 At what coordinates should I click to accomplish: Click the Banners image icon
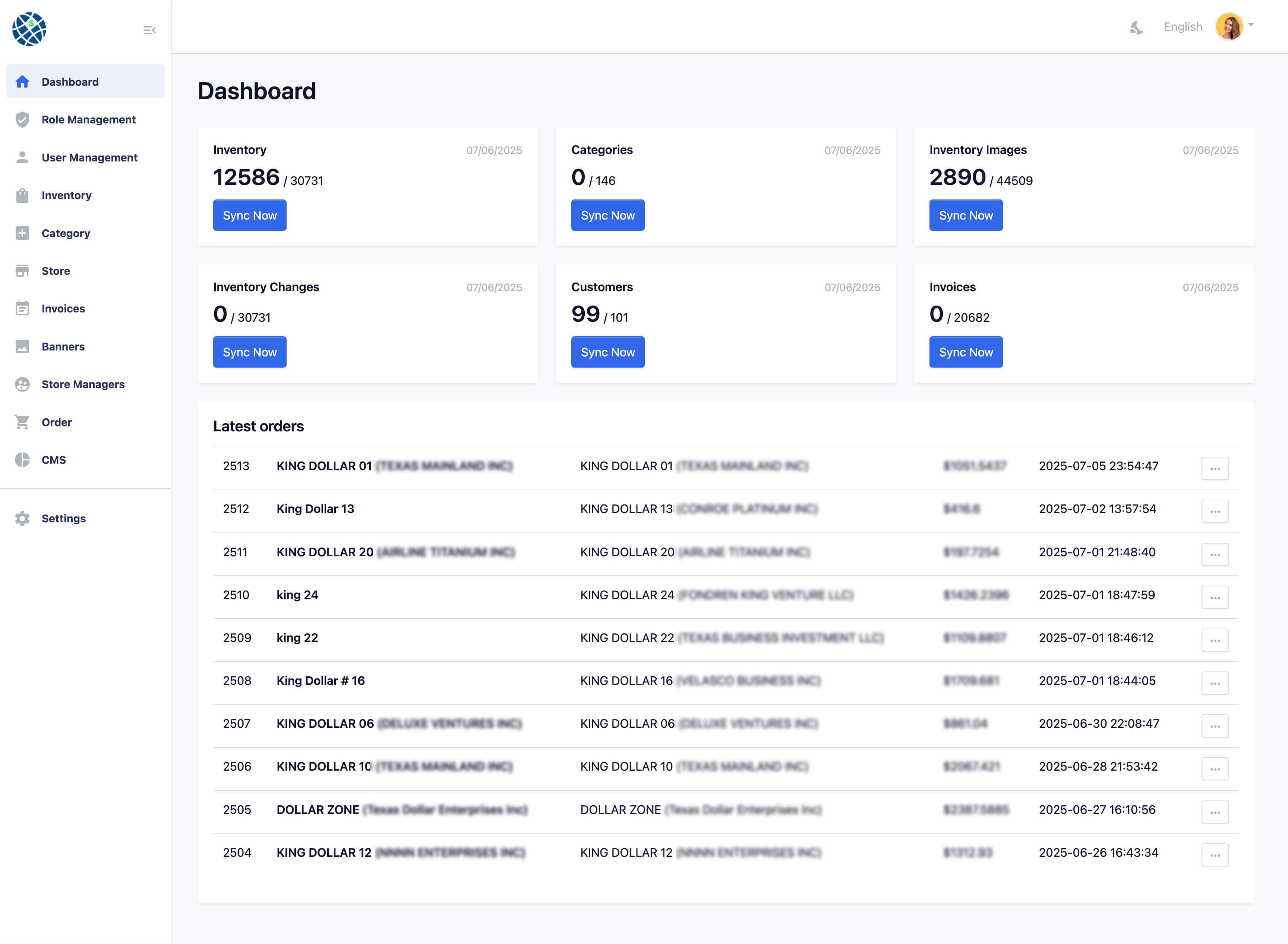pos(22,347)
